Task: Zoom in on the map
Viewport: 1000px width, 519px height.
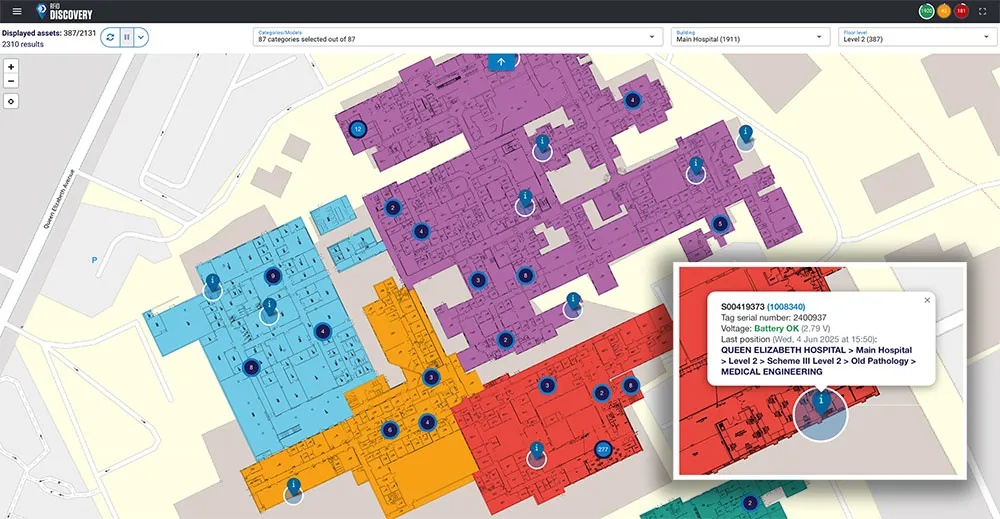Action: point(11,66)
